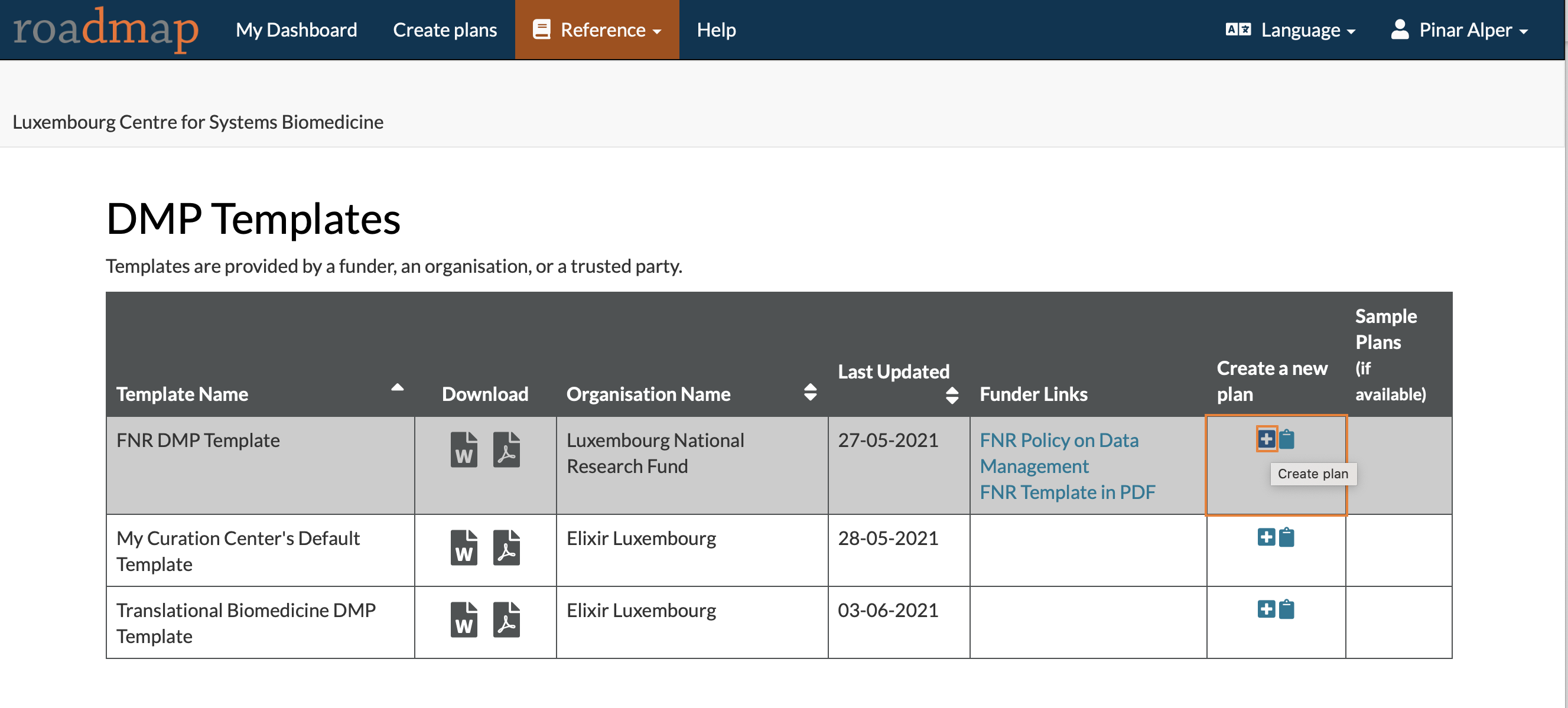Open the Help page

pyautogui.click(x=717, y=30)
